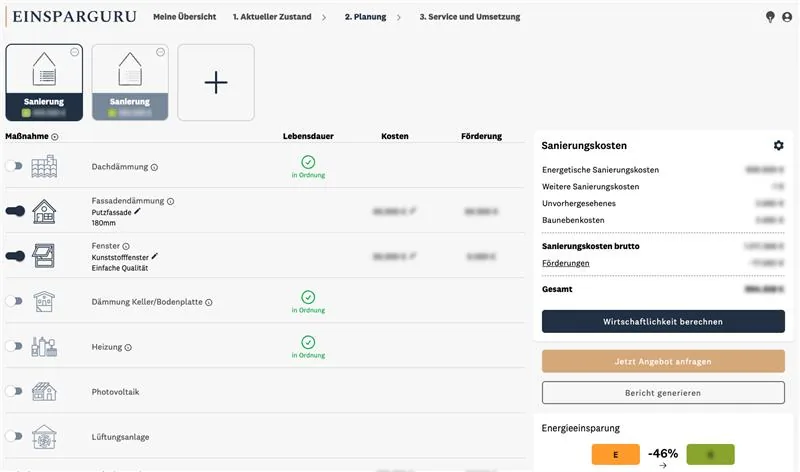
Task: Expand chevron after Aktueller Zustand
Action: point(324,17)
